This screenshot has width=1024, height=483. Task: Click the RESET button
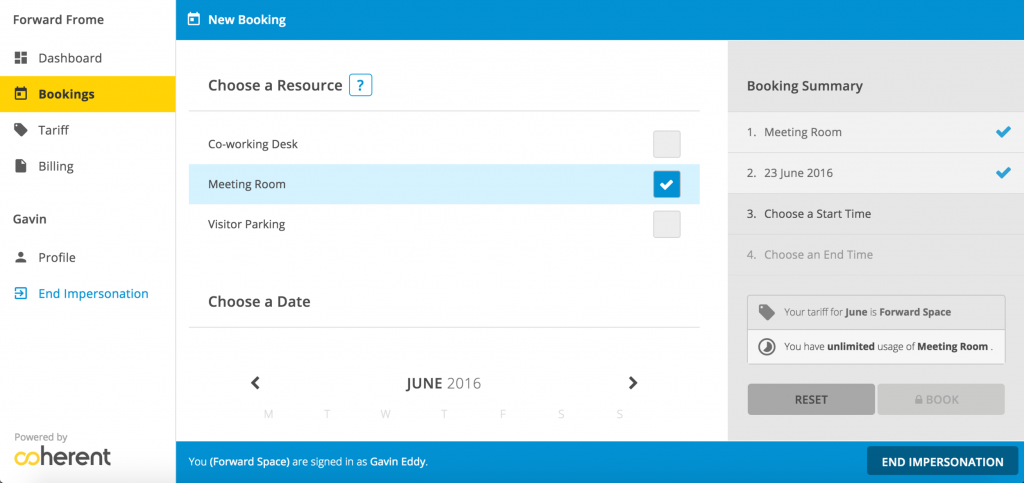[x=811, y=399]
